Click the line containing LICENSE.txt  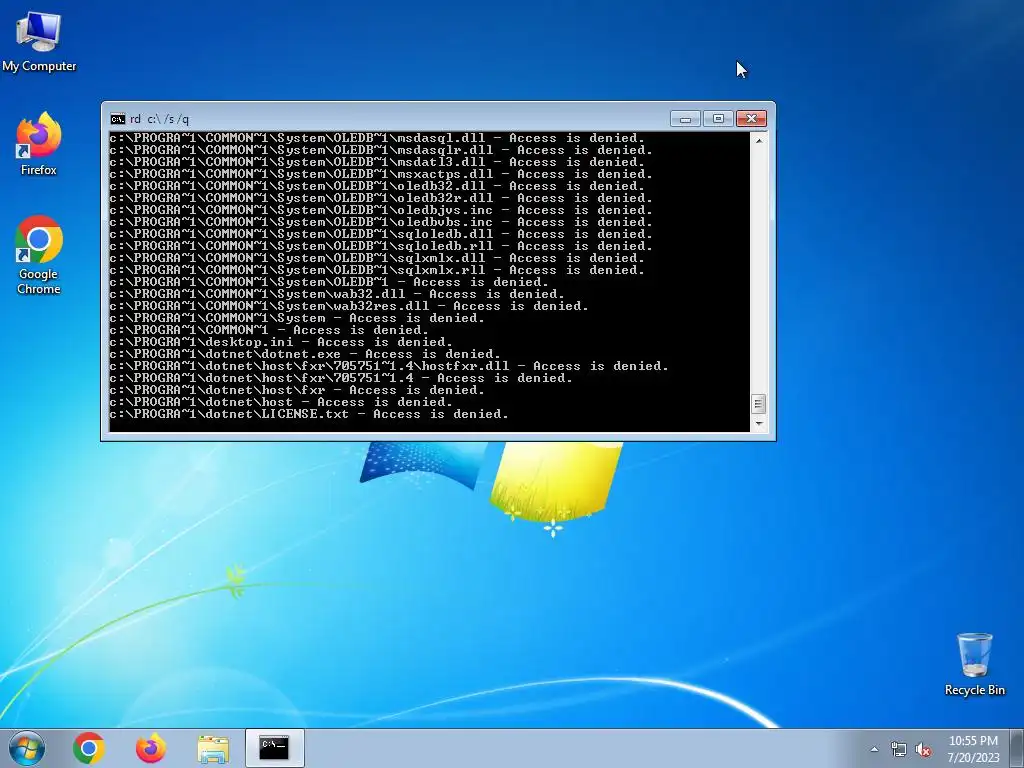309,414
